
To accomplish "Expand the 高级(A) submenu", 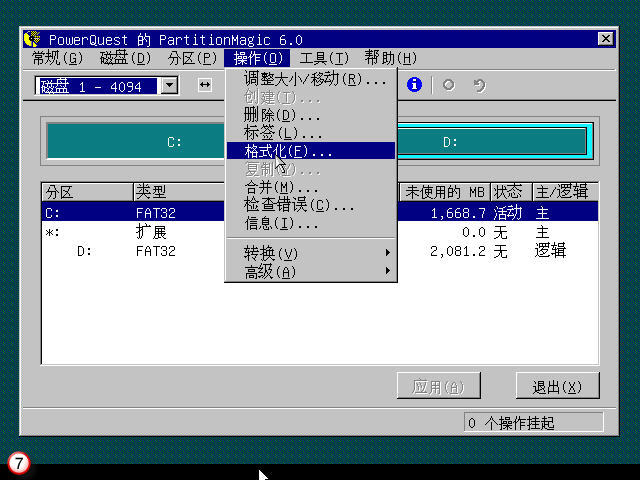I will (311, 271).
